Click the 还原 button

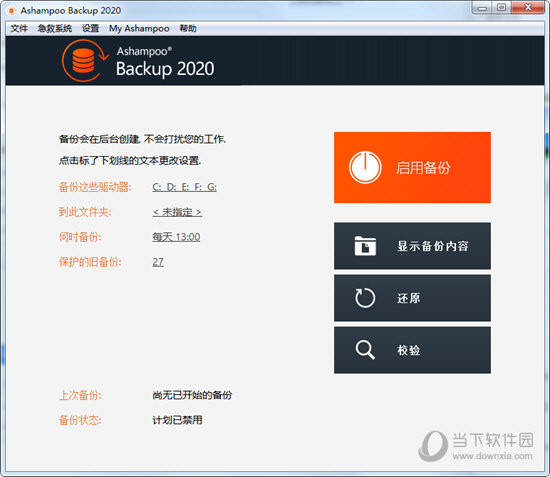tap(412, 298)
